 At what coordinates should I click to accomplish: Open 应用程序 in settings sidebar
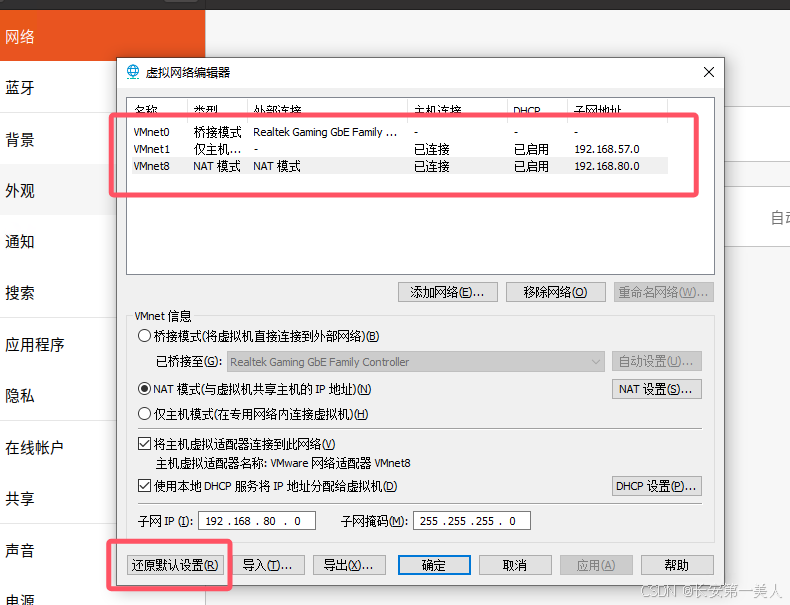click(x=58, y=345)
